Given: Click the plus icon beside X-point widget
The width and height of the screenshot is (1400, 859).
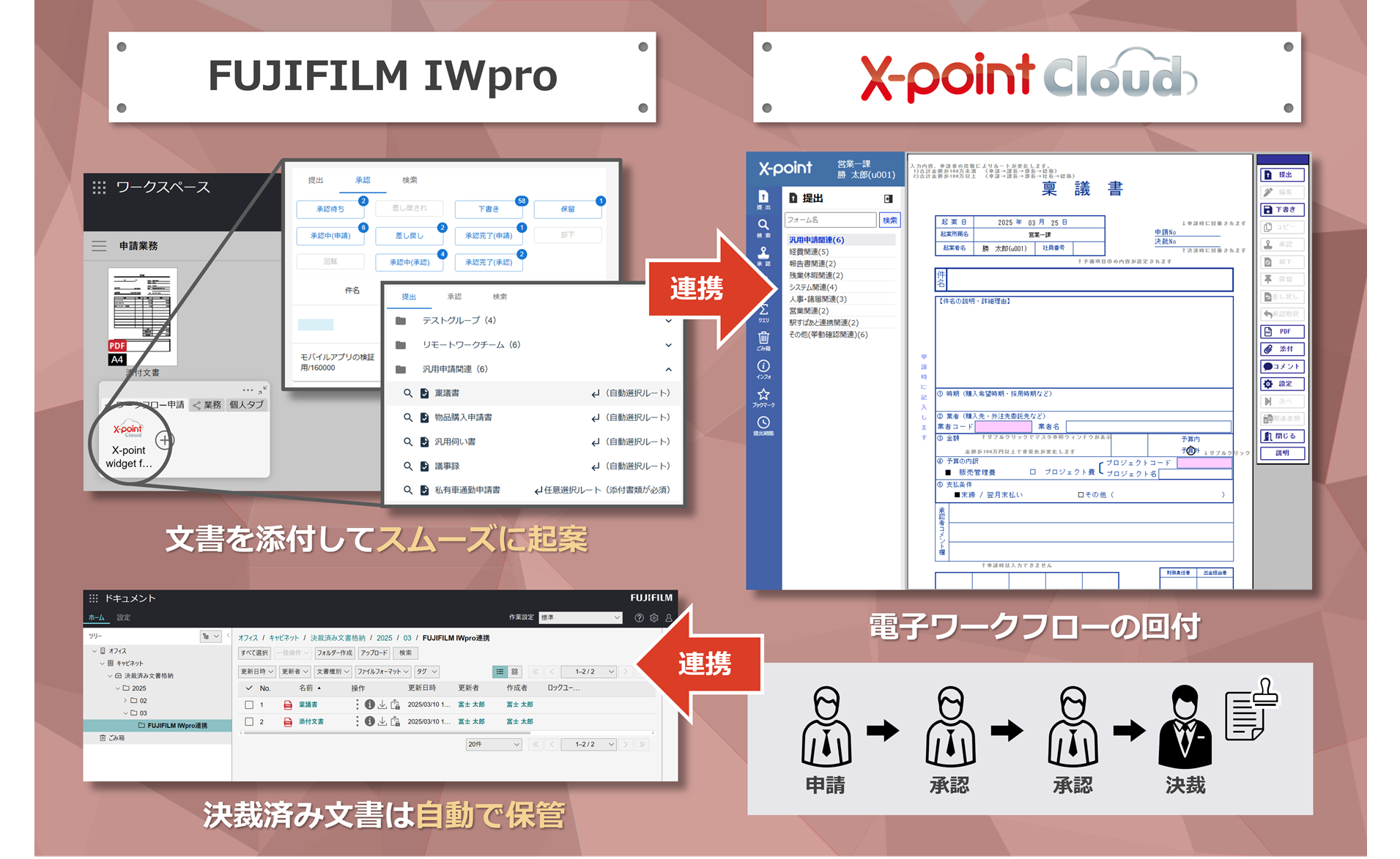Looking at the screenshot, I should (x=165, y=440).
